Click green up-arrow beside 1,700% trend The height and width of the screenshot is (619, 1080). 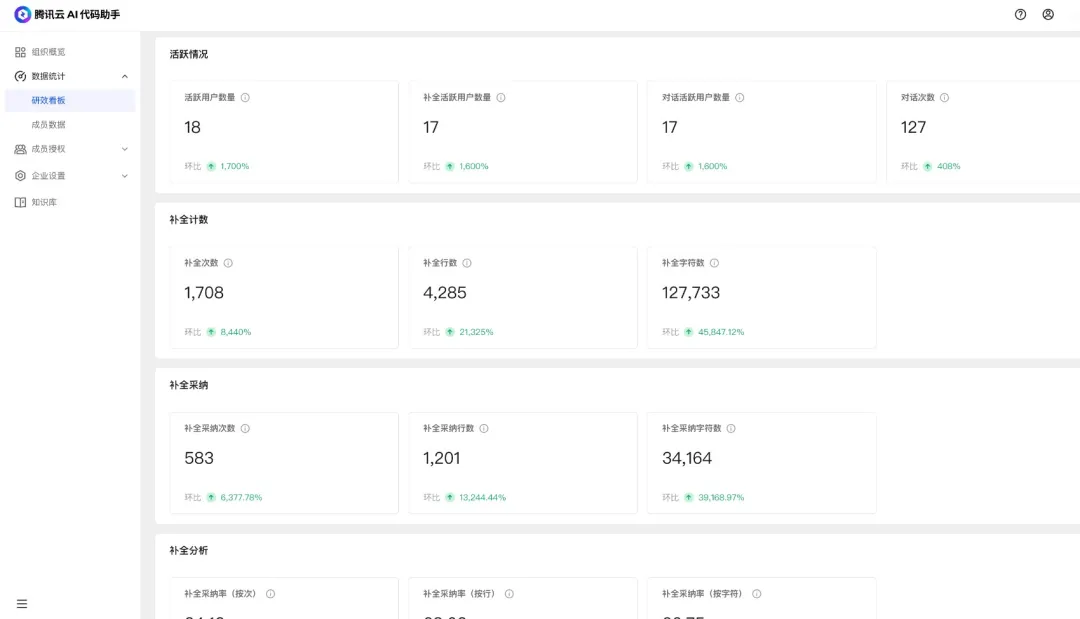coord(211,167)
